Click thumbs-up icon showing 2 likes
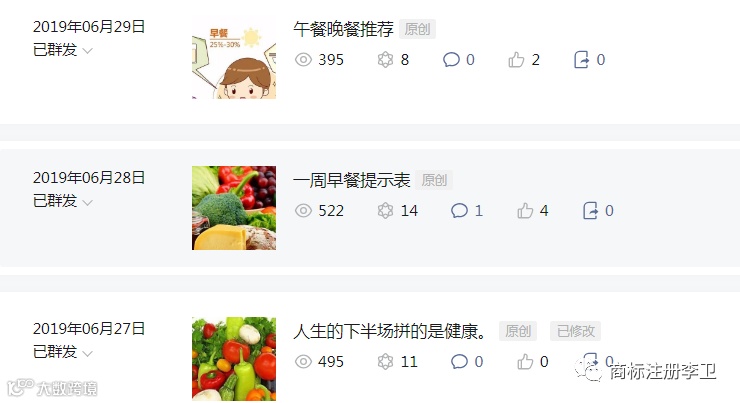This screenshot has width=740, height=403. [516, 60]
